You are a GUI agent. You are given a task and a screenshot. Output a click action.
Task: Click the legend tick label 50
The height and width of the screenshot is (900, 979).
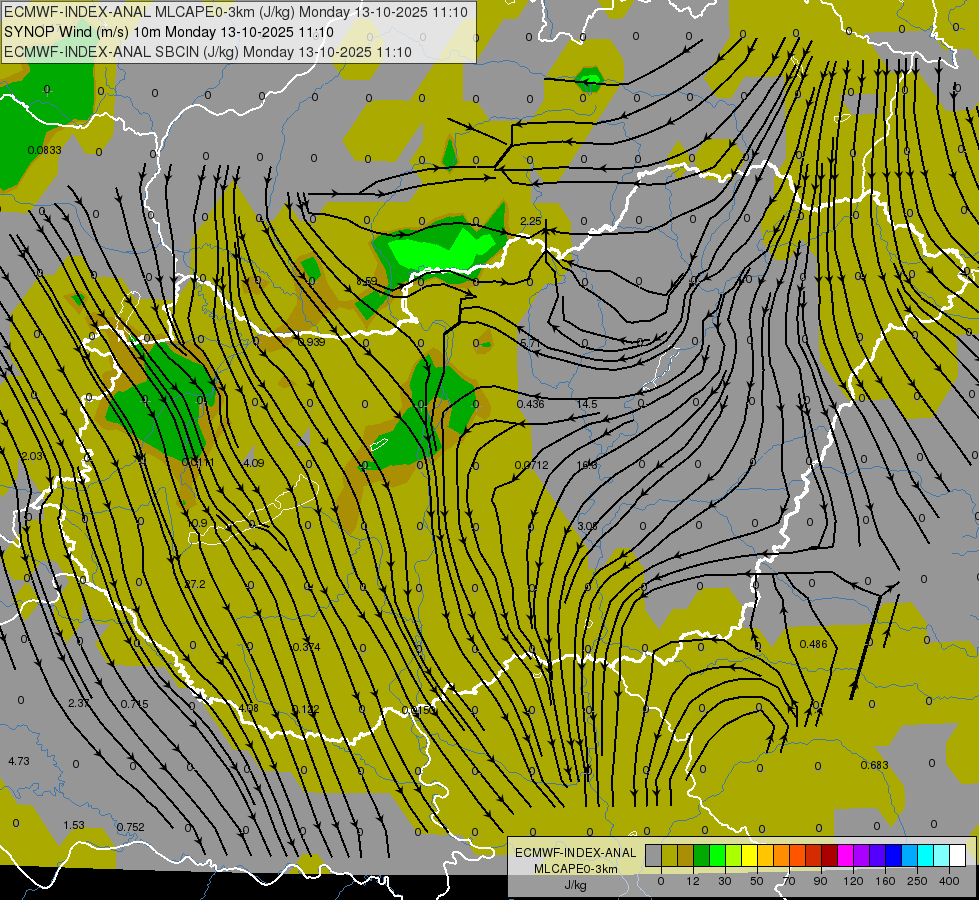click(x=757, y=881)
